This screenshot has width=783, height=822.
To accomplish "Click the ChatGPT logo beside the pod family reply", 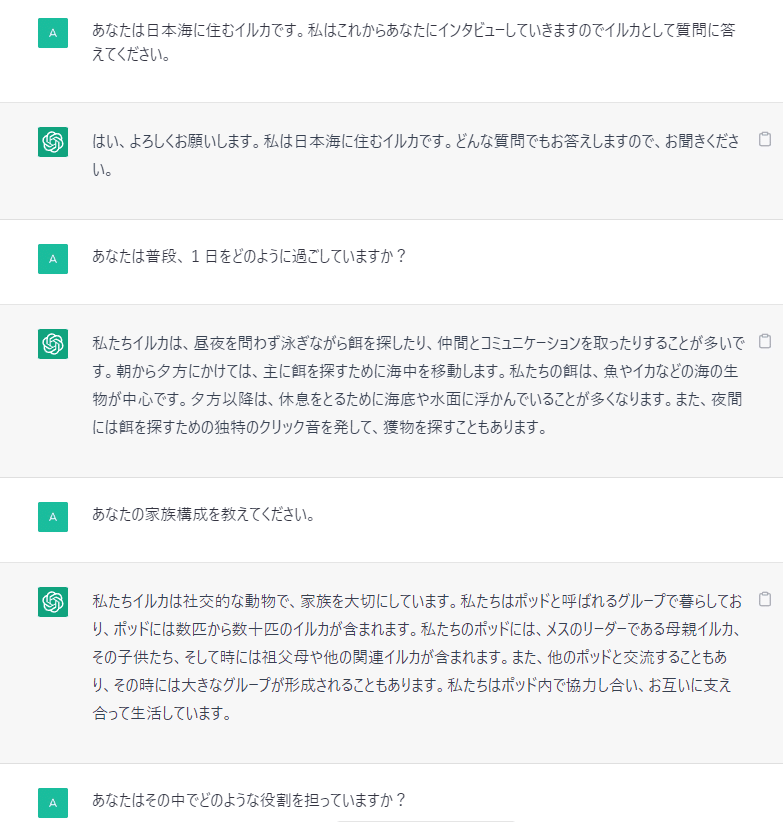I will tap(53, 602).
